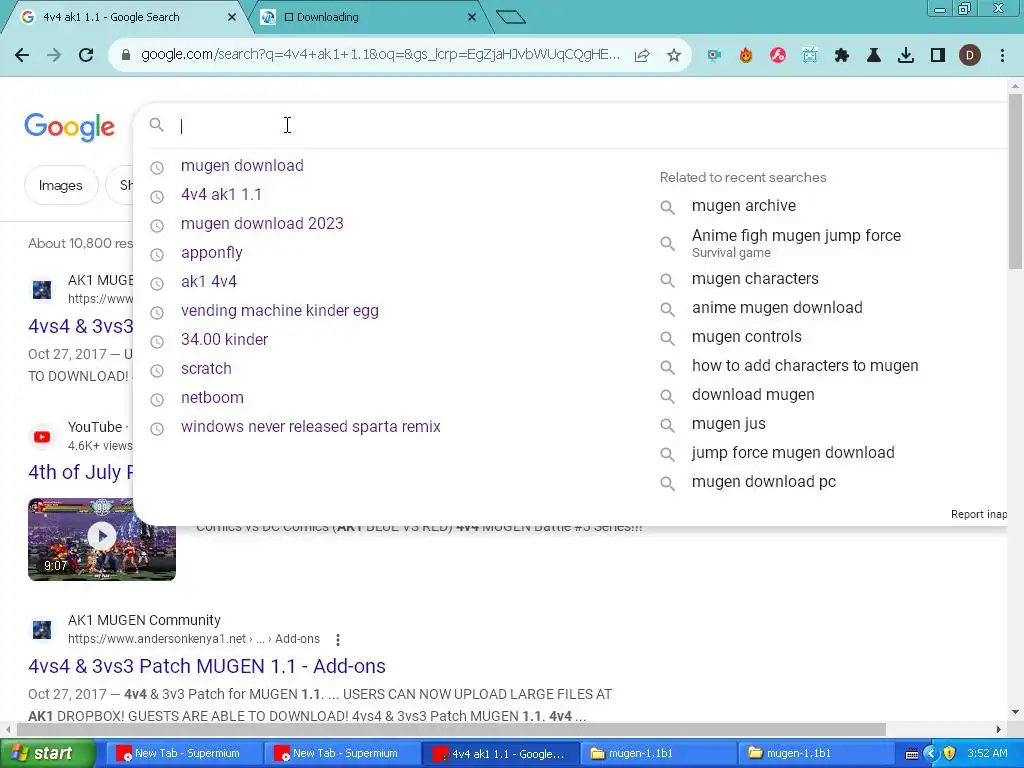Open the fire extension icon in toolbar

click(746, 56)
